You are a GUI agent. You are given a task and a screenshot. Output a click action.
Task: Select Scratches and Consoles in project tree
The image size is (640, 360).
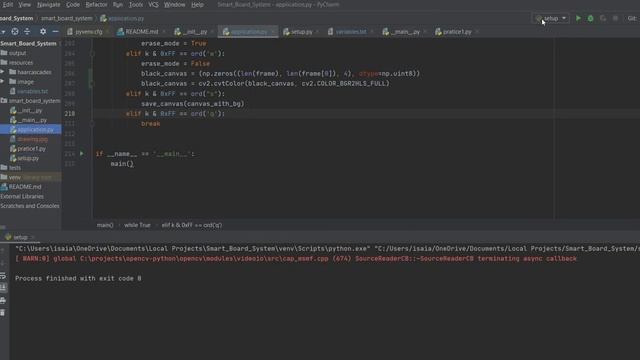click(x=30, y=206)
